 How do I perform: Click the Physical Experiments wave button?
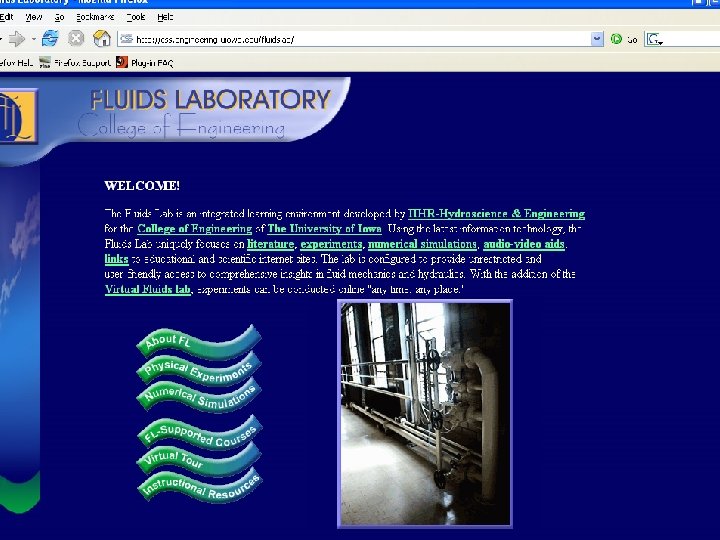(x=198, y=370)
